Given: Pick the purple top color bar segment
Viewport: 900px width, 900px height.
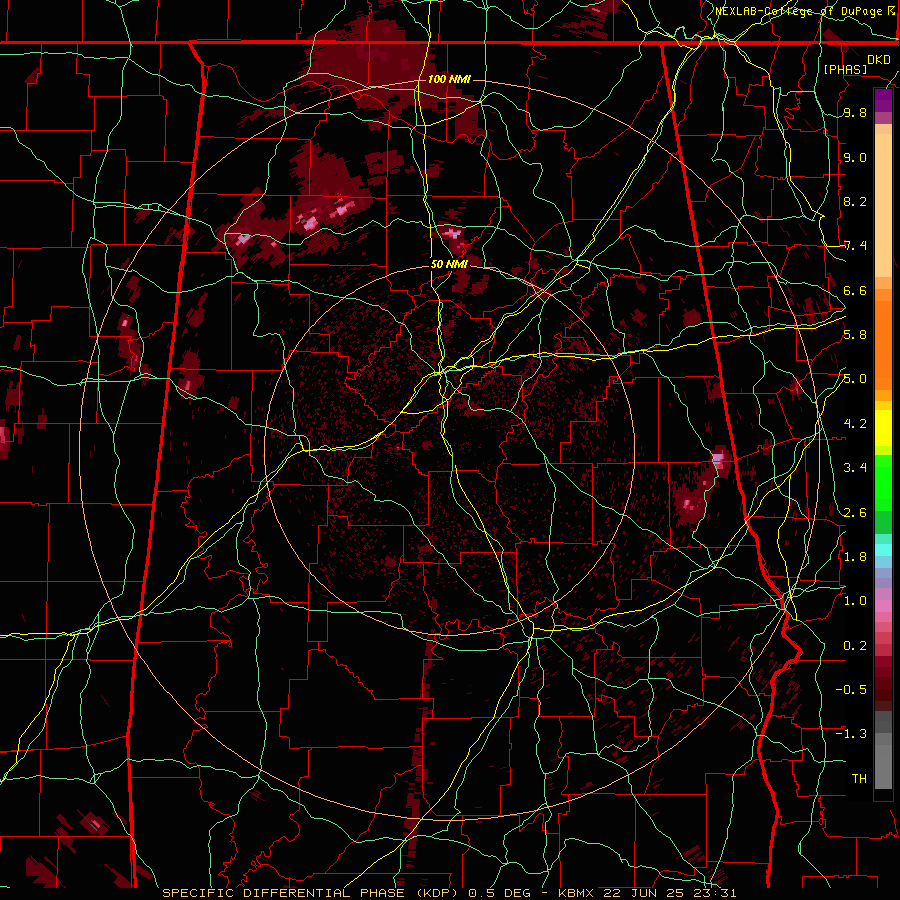Looking at the screenshot, I should pos(883,100).
